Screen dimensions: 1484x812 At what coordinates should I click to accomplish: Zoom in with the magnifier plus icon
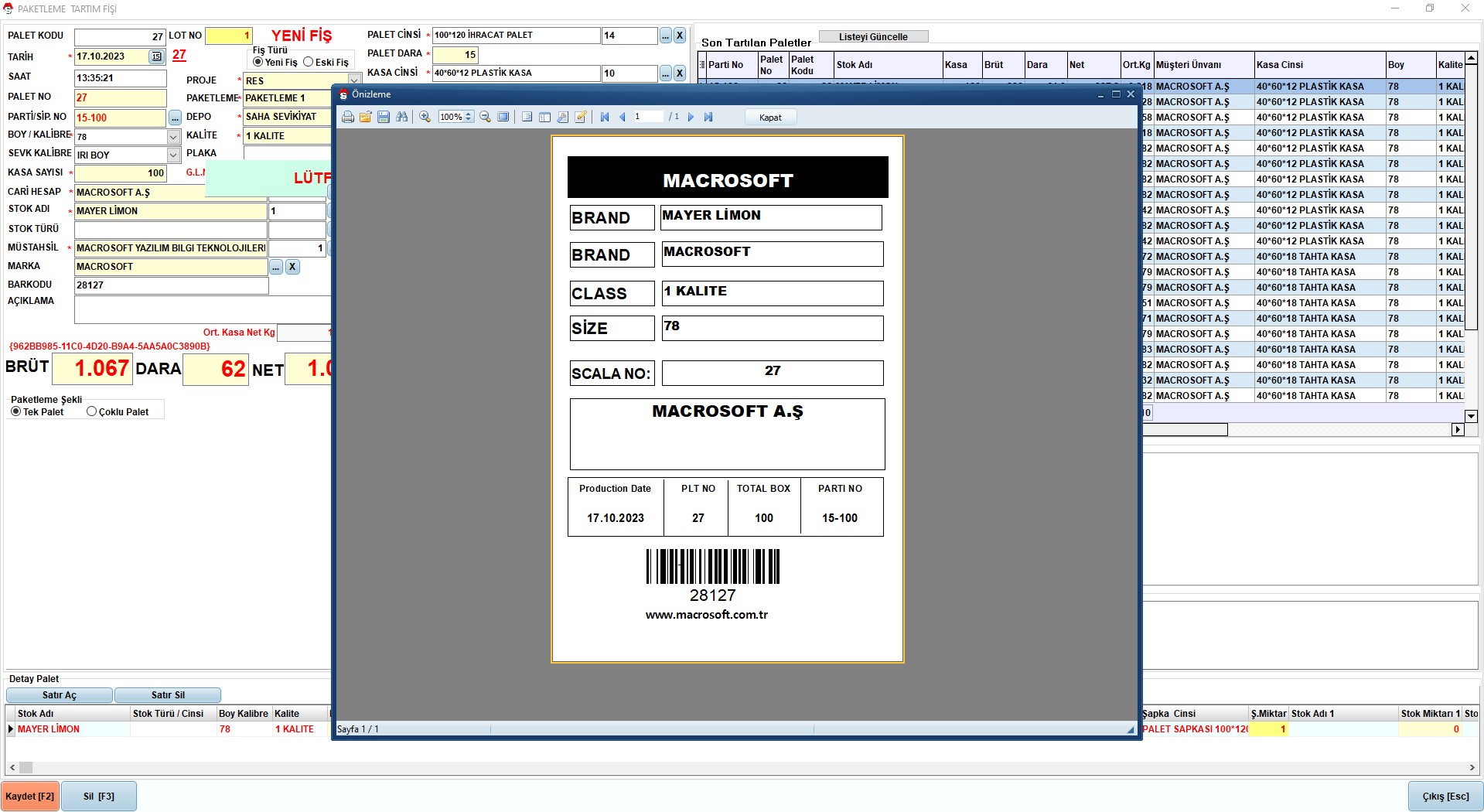425,117
